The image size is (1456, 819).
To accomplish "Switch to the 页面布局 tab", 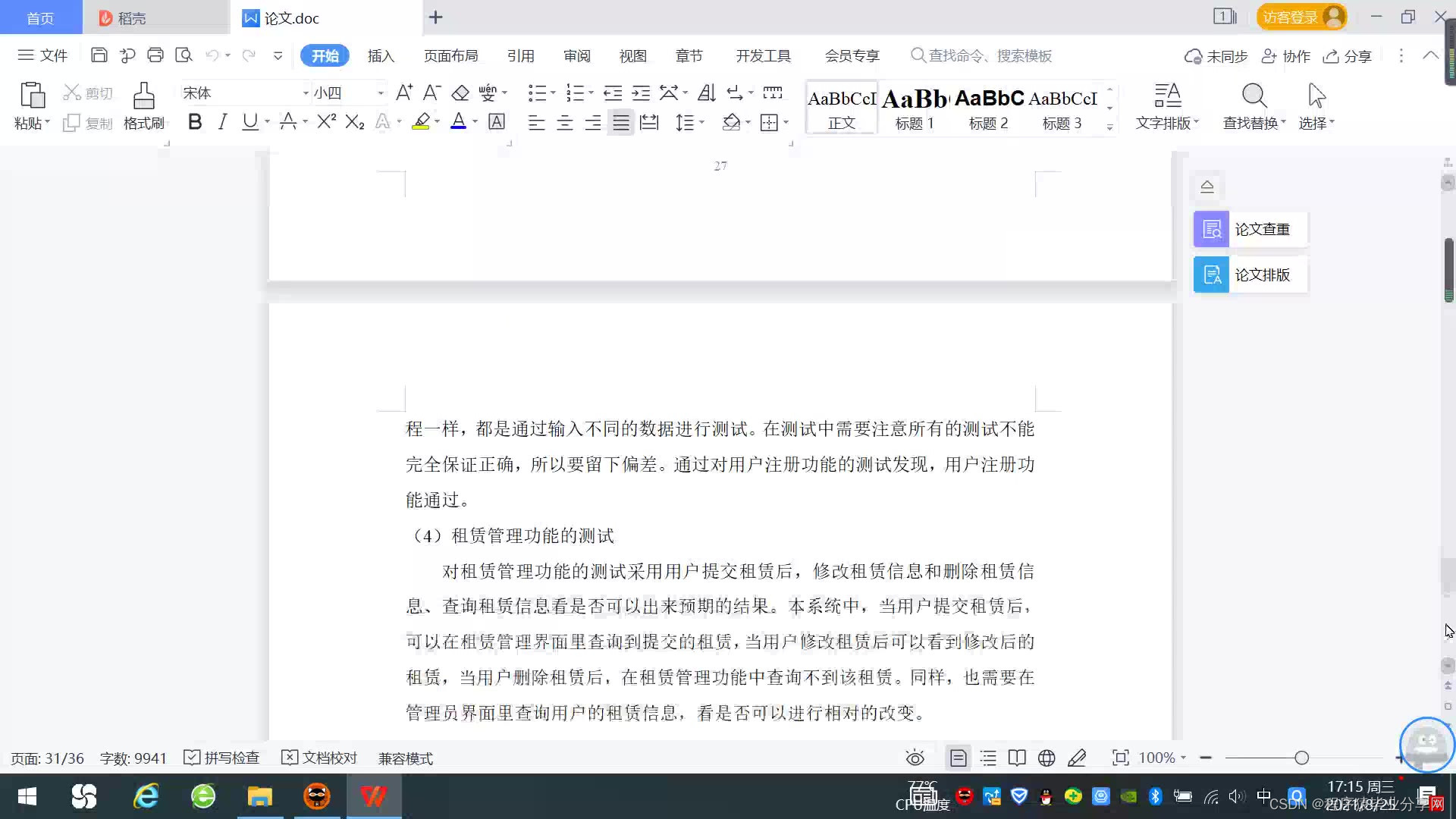I will (450, 56).
